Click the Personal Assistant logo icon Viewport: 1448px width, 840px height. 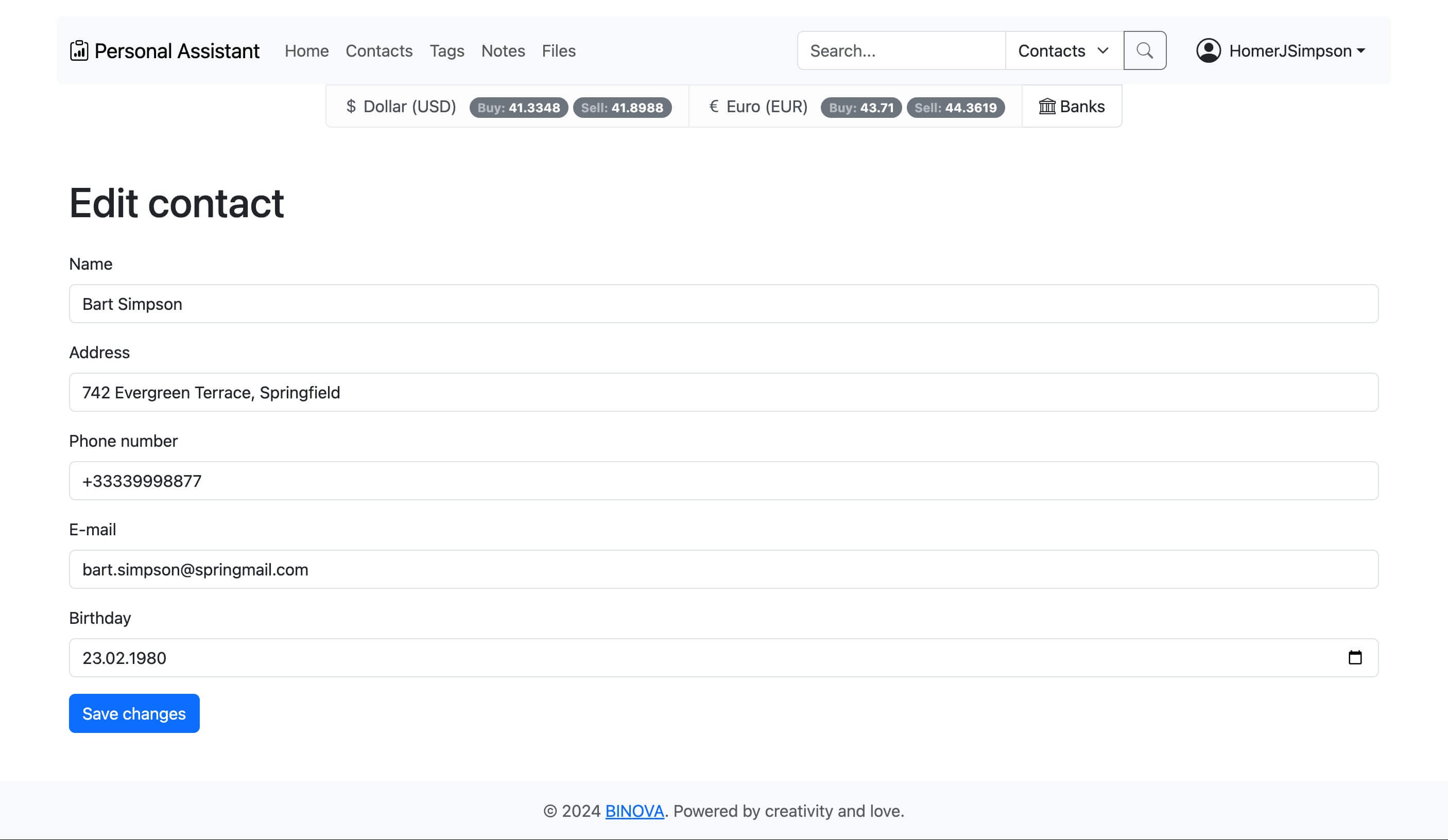79,50
